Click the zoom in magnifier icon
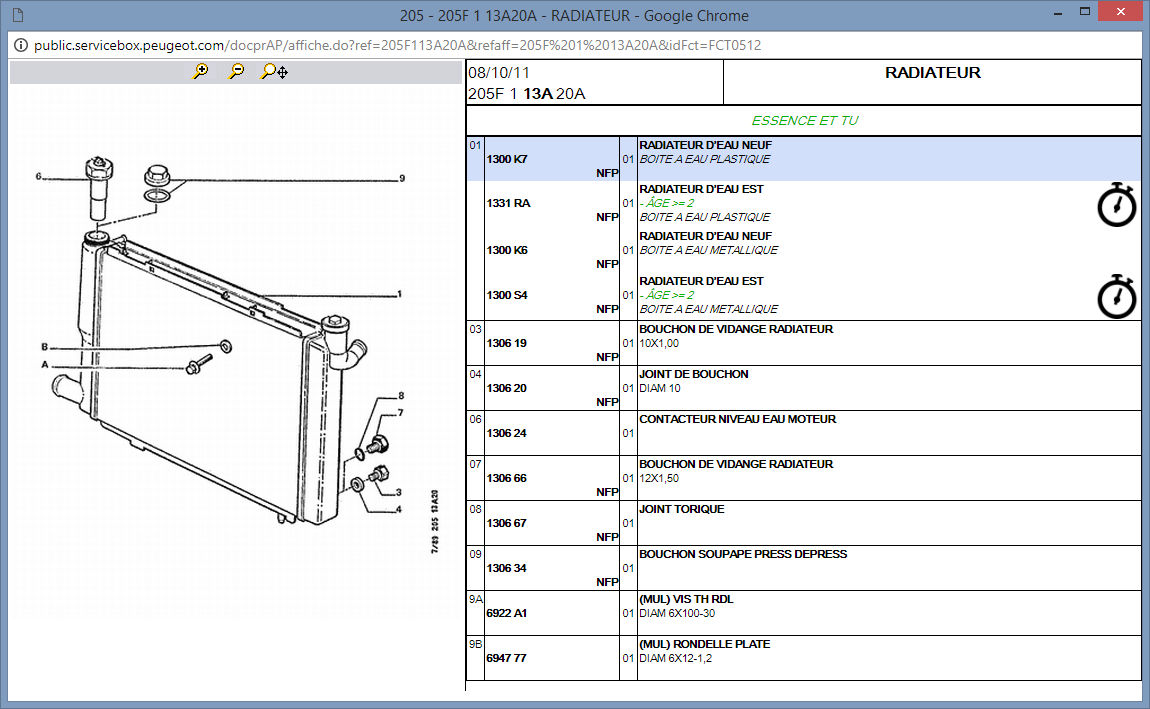1150x709 pixels. pos(201,71)
